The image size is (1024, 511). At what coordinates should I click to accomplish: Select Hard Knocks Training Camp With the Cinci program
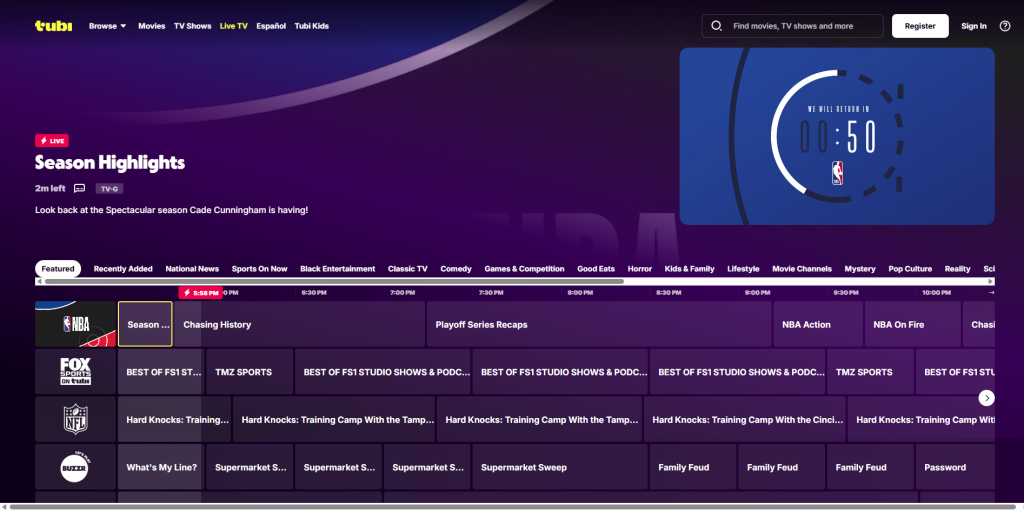click(x=744, y=420)
